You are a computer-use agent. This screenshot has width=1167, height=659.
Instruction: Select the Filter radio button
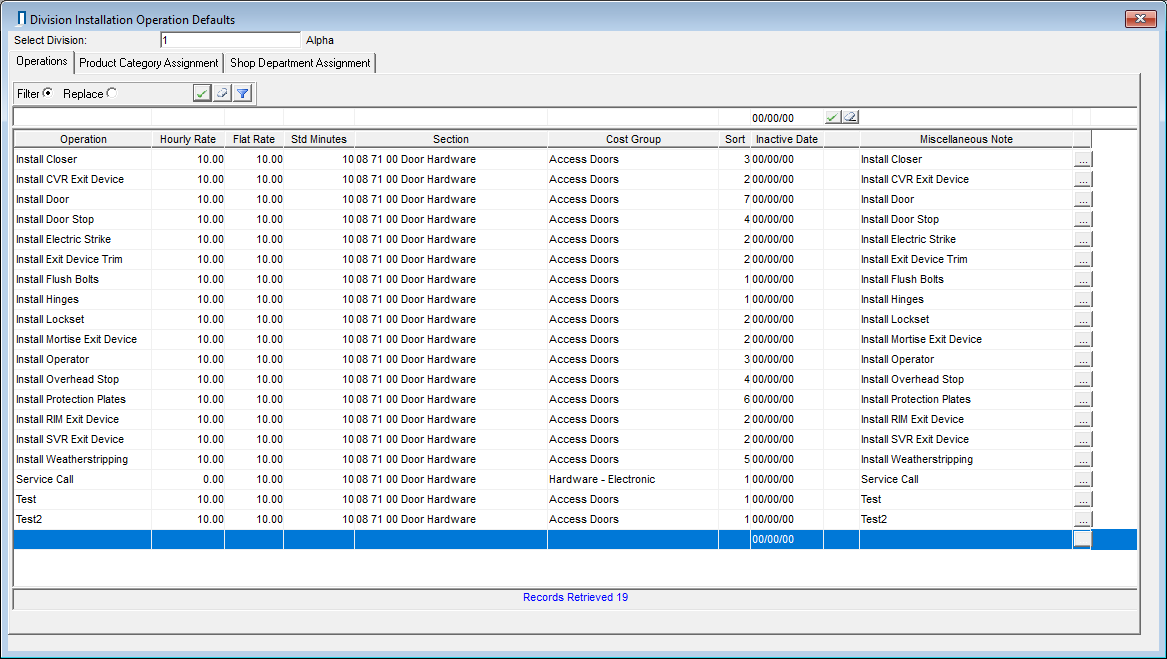[x=48, y=93]
